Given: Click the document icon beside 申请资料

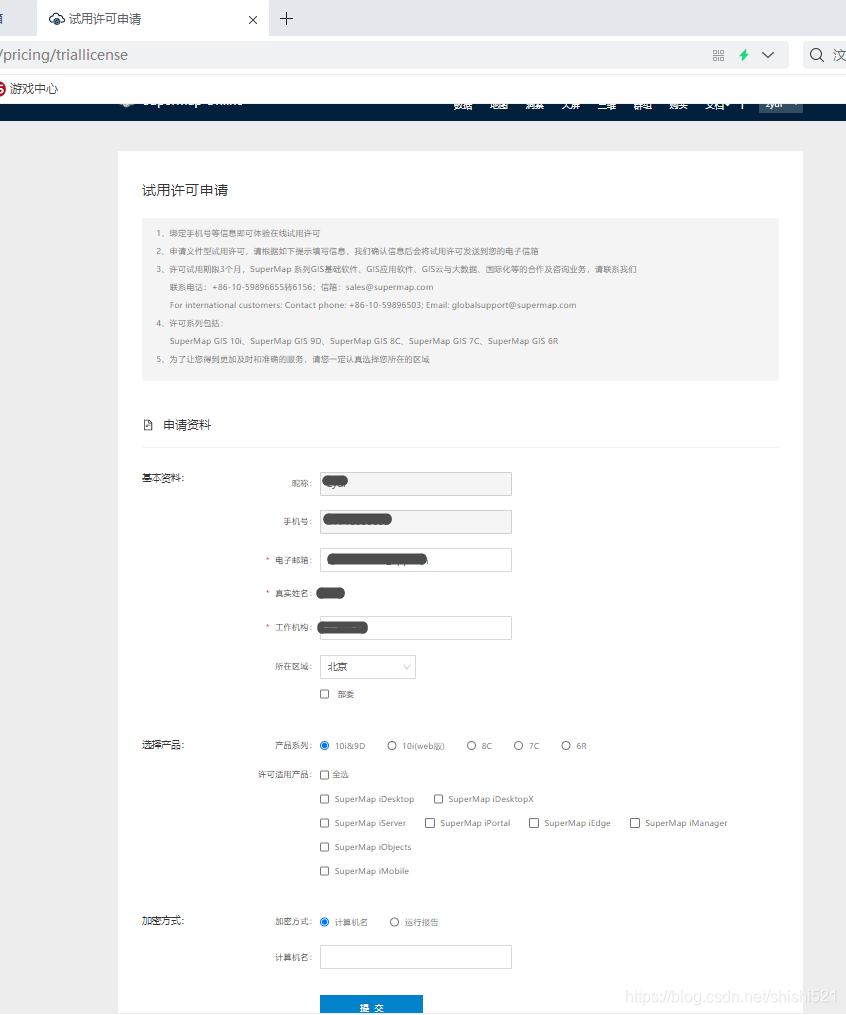Looking at the screenshot, I should [148, 425].
